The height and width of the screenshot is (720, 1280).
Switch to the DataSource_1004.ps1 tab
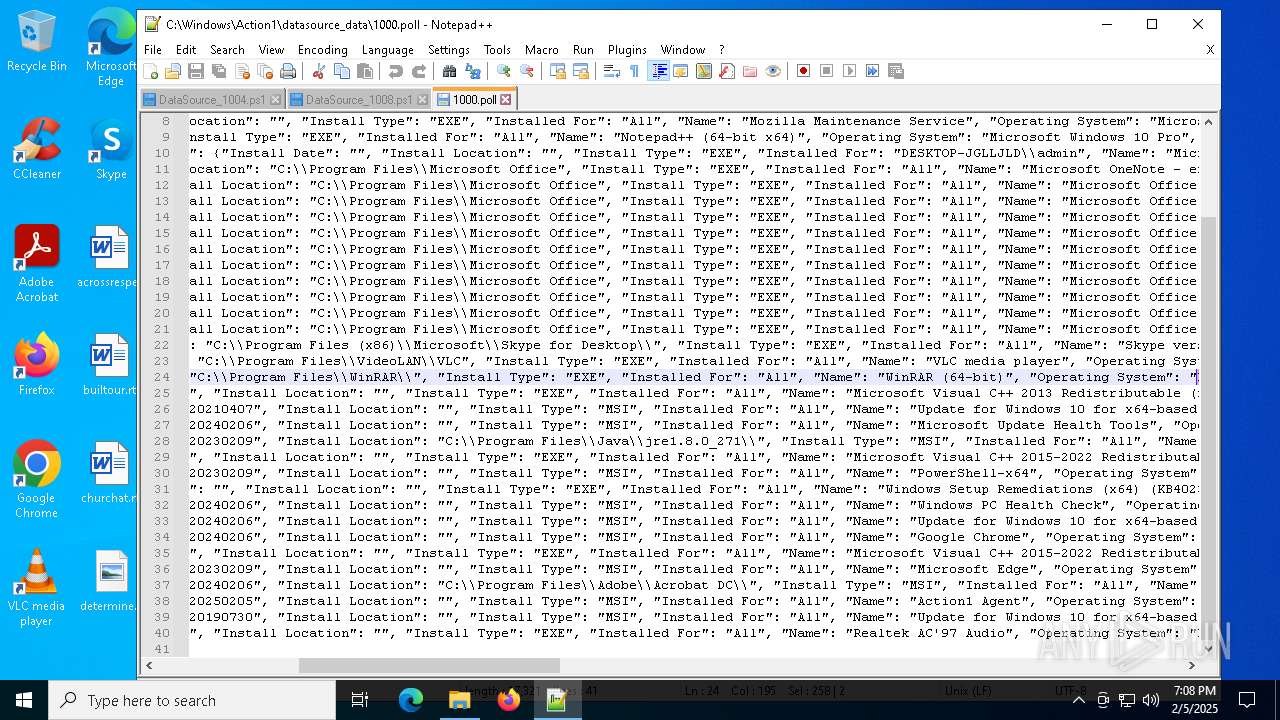click(212, 100)
